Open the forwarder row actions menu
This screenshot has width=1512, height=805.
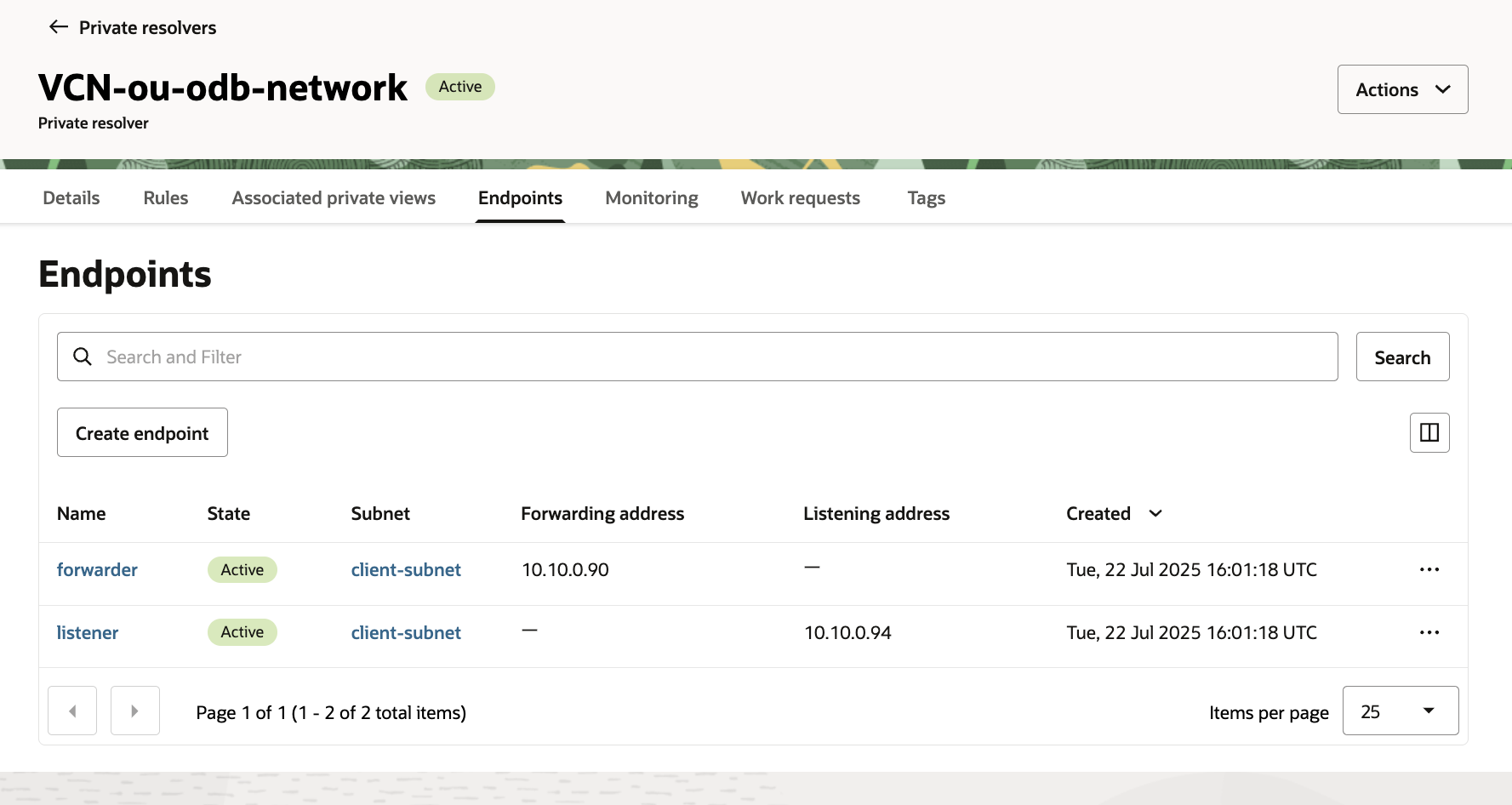point(1429,570)
